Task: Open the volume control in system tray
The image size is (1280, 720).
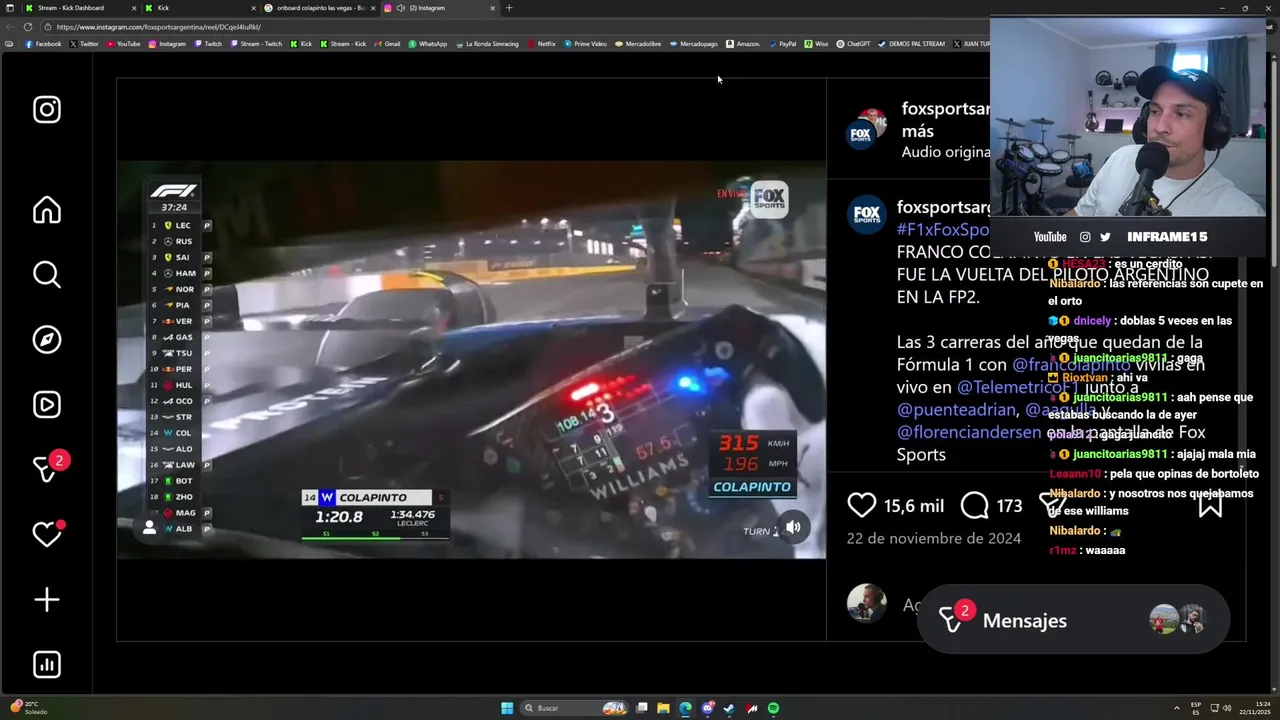Action: (1227, 708)
